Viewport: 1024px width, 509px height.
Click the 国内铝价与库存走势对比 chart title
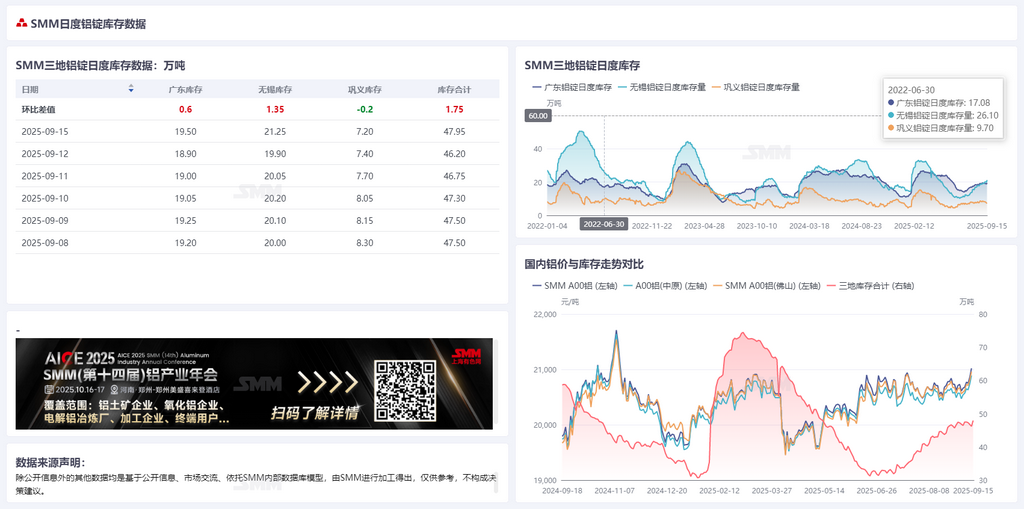pos(584,264)
